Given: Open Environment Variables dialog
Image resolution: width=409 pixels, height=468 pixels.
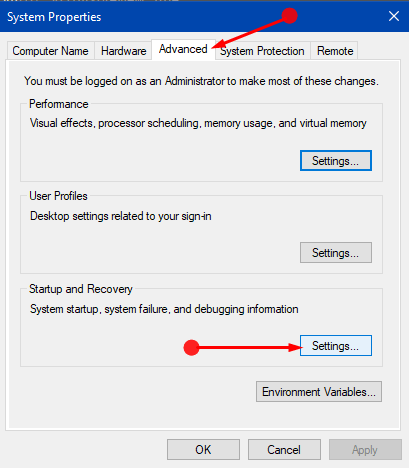Looking at the screenshot, I should pyautogui.click(x=319, y=392).
